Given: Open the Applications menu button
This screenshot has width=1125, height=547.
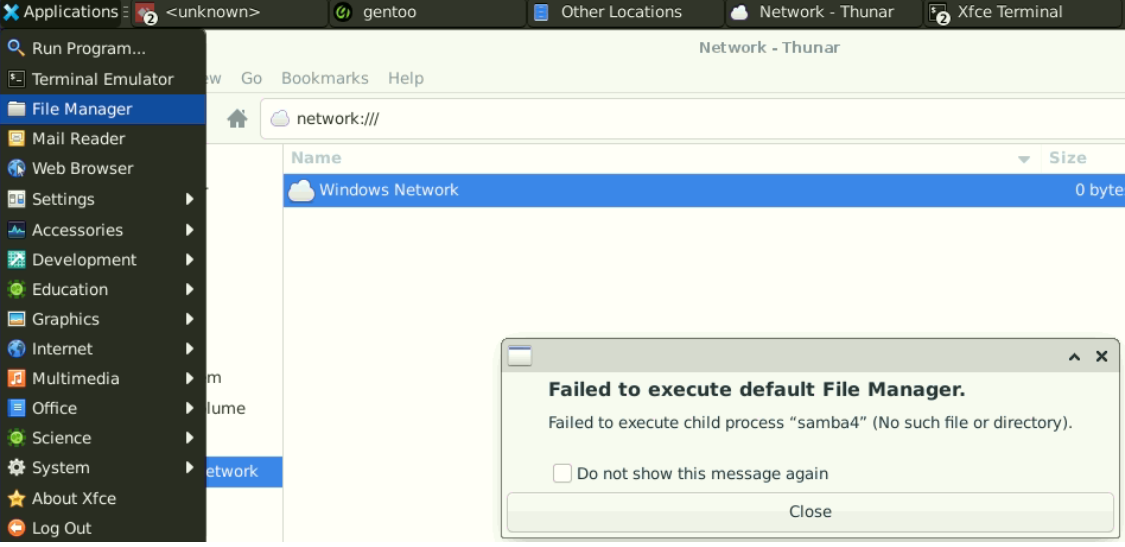Looking at the screenshot, I should pyautogui.click(x=60, y=13).
